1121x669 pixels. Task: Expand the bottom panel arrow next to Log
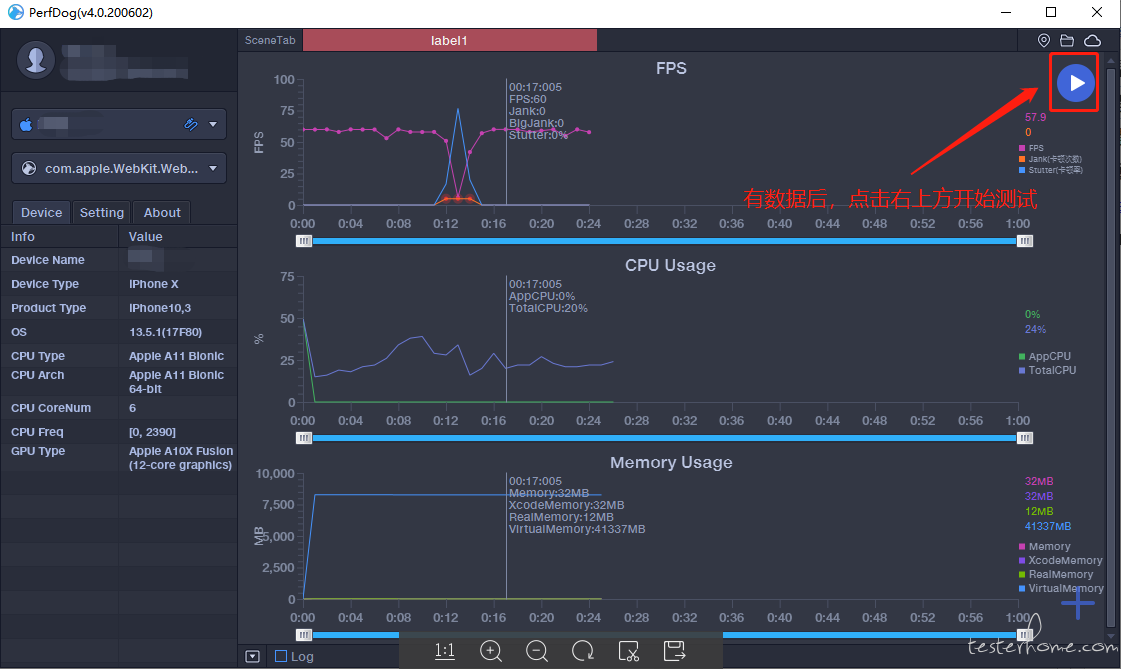click(x=252, y=656)
